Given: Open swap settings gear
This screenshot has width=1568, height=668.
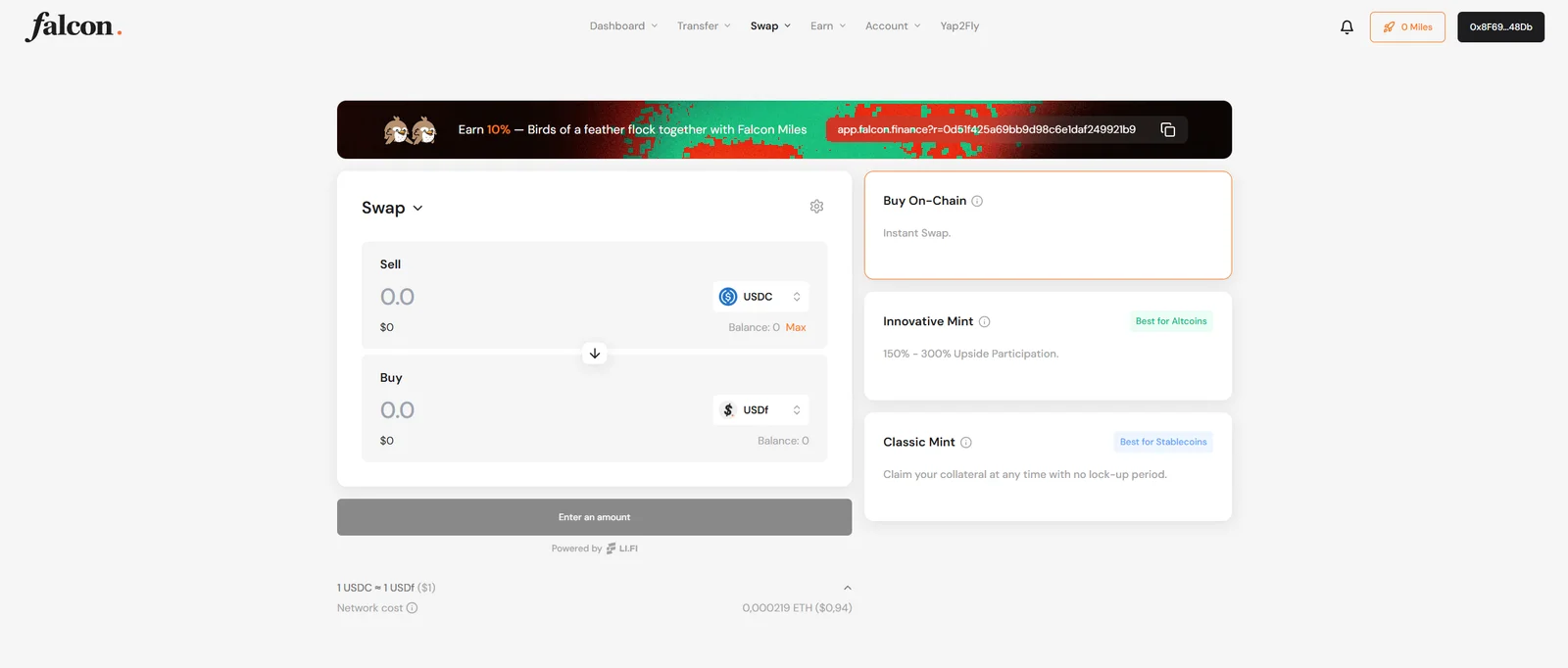Looking at the screenshot, I should pos(816,207).
